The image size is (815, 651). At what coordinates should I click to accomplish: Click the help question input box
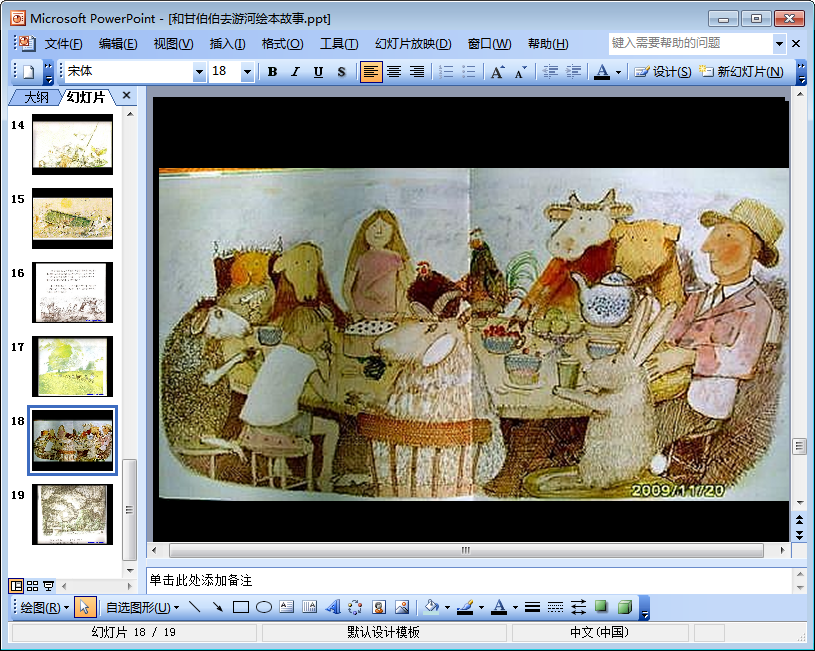691,43
